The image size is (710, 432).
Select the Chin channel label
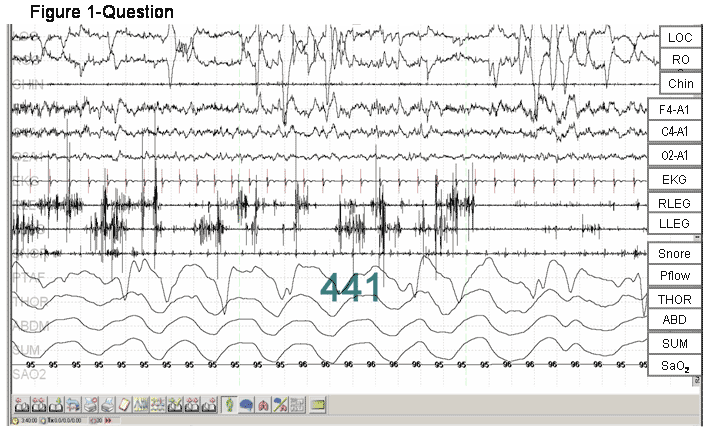(680, 84)
